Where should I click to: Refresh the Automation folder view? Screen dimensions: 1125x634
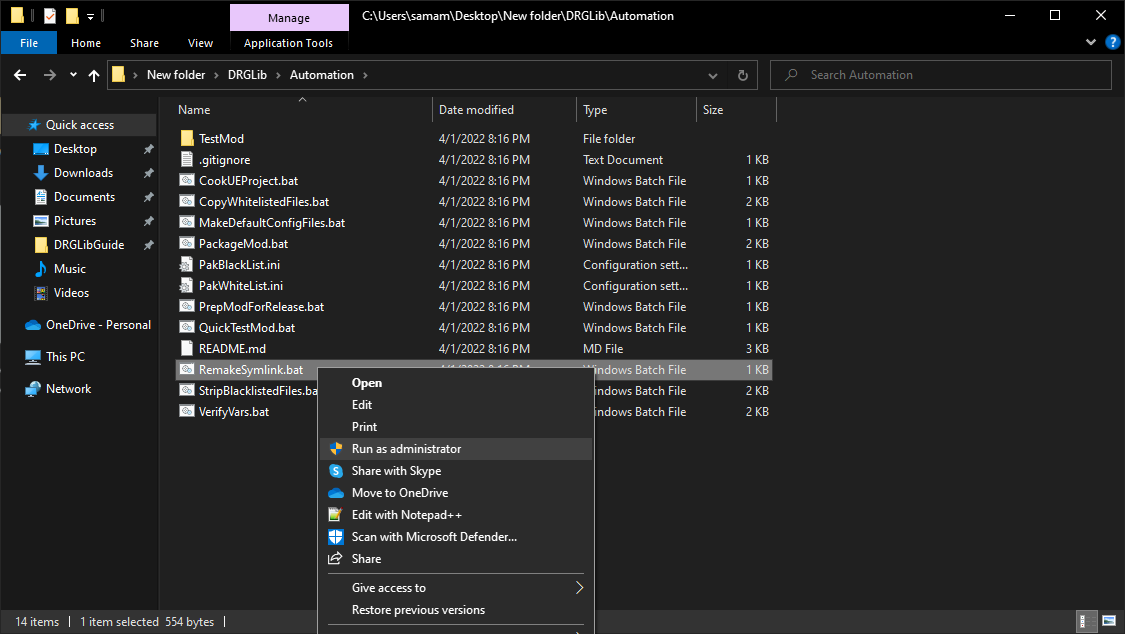[743, 75]
